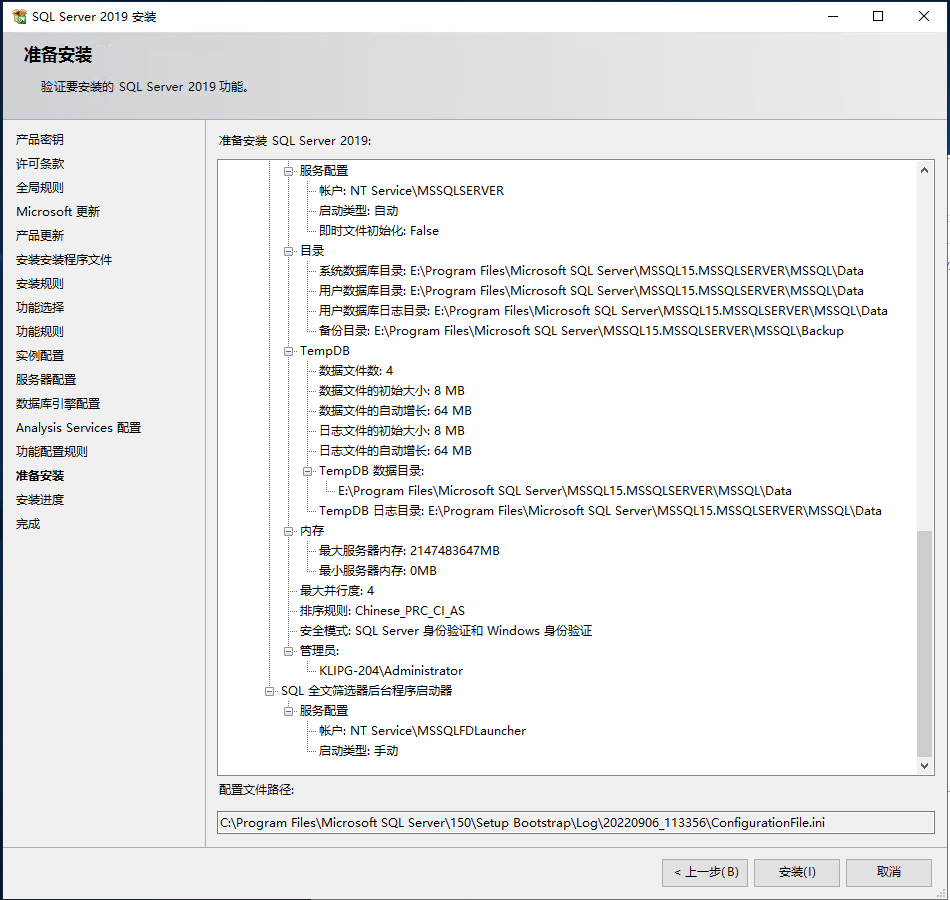The width and height of the screenshot is (950, 900).
Task: Click the scroll up arrow in summary tree
Action: 924,170
